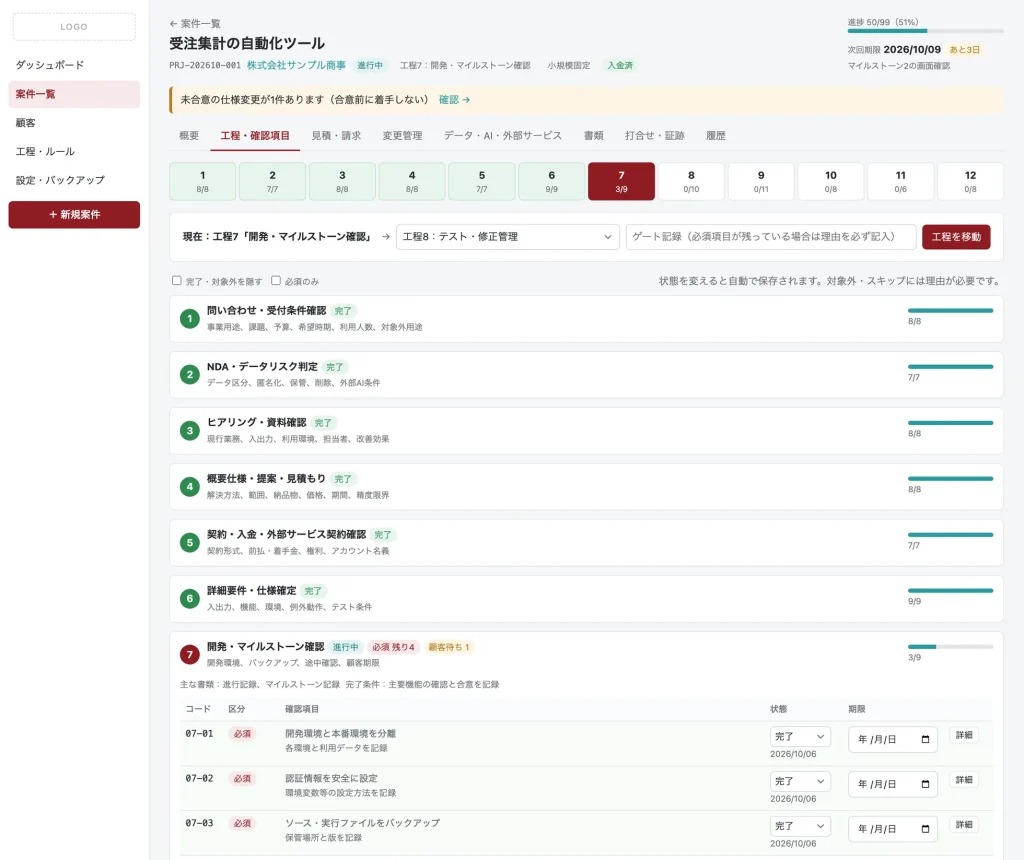Select process step card 10 (0/8)
Viewport: 1024px width, 860px height.
tap(831, 182)
